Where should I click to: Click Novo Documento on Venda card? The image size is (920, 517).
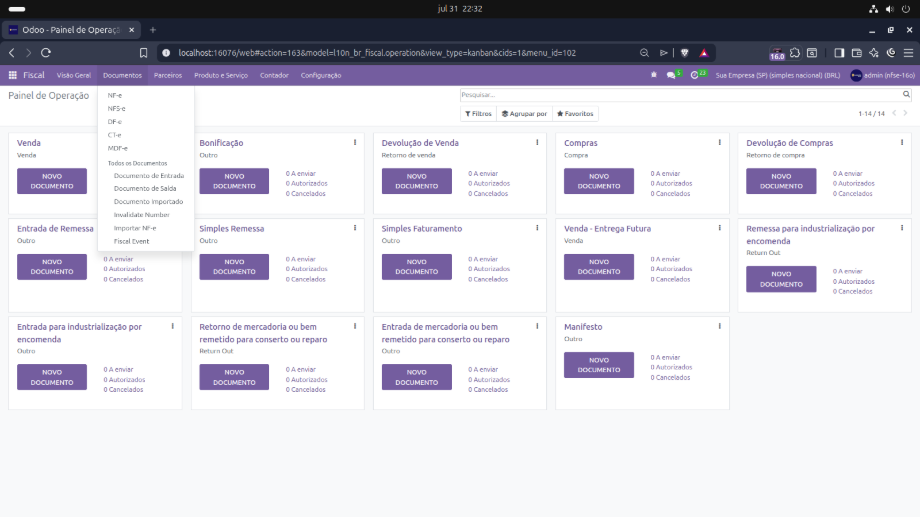52,181
